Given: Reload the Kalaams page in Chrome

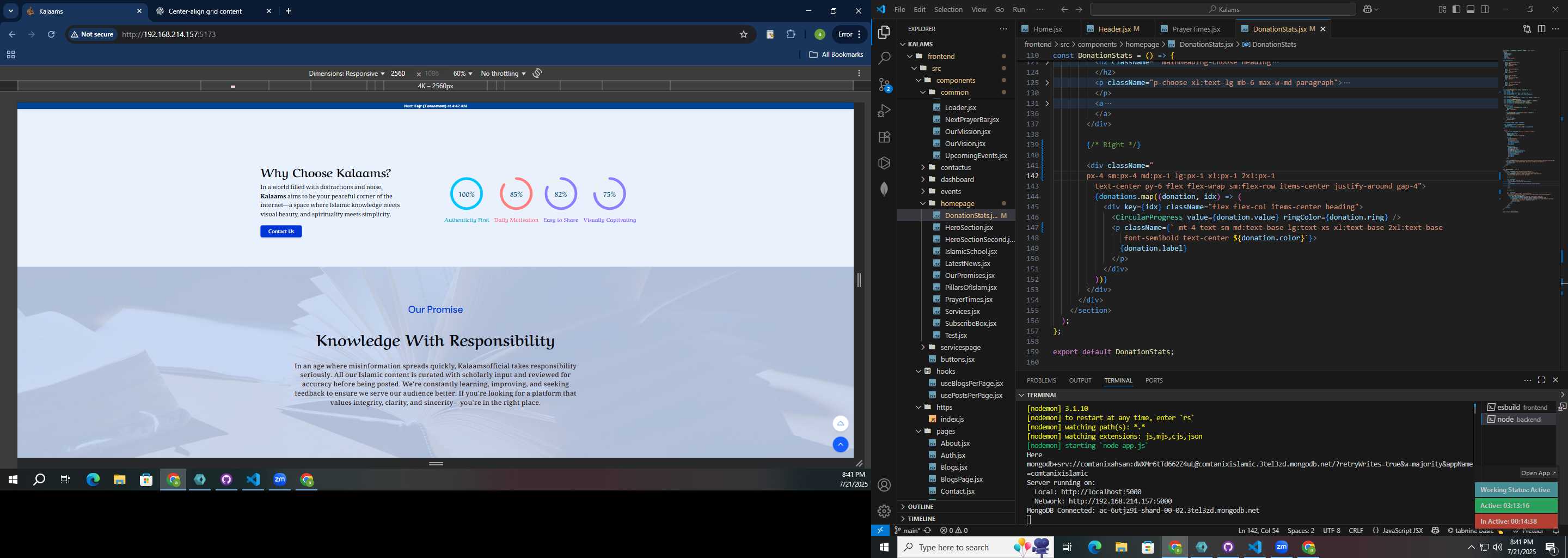Looking at the screenshot, I should pos(51,35).
